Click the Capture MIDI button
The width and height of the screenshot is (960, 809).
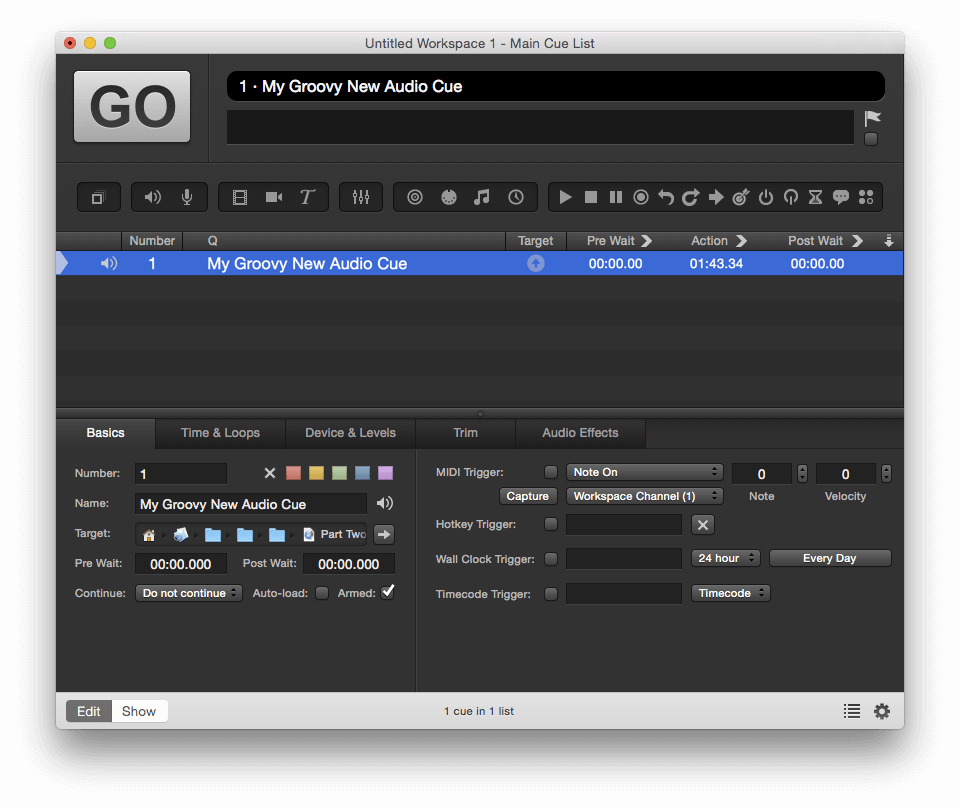point(527,496)
